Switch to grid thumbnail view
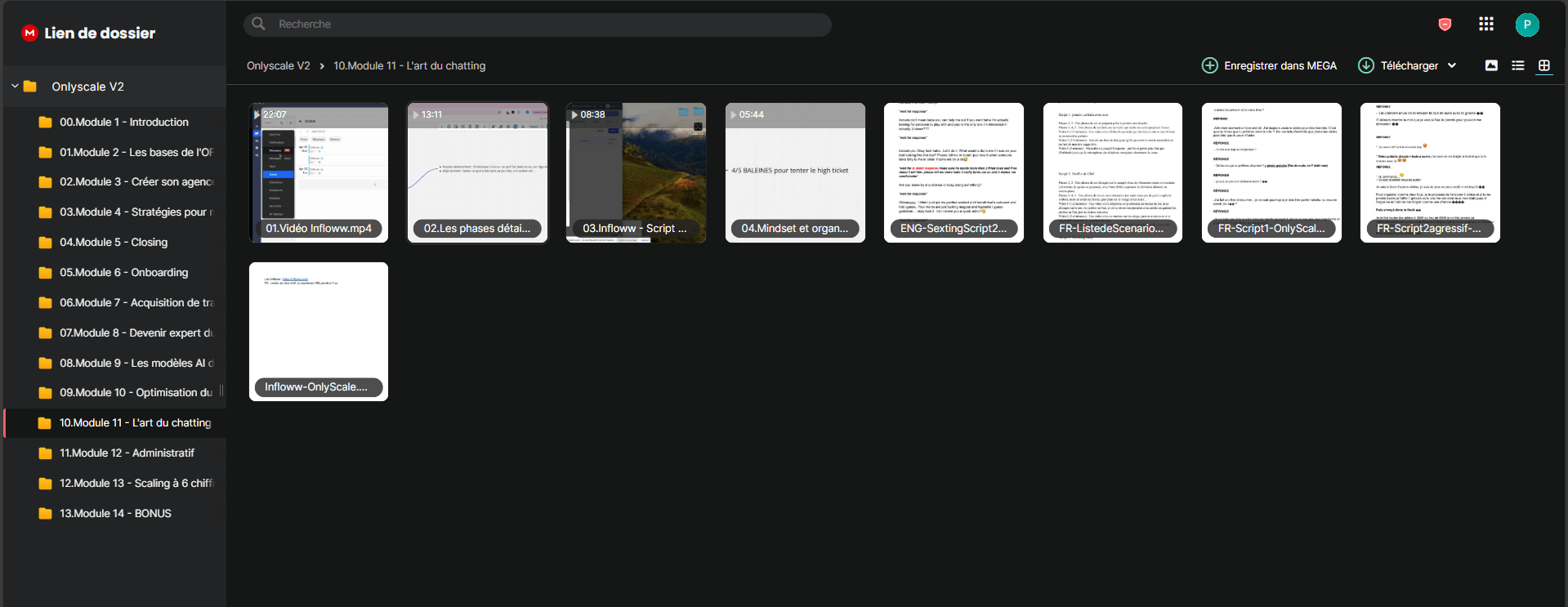The image size is (1568, 607). pyautogui.click(x=1543, y=65)
